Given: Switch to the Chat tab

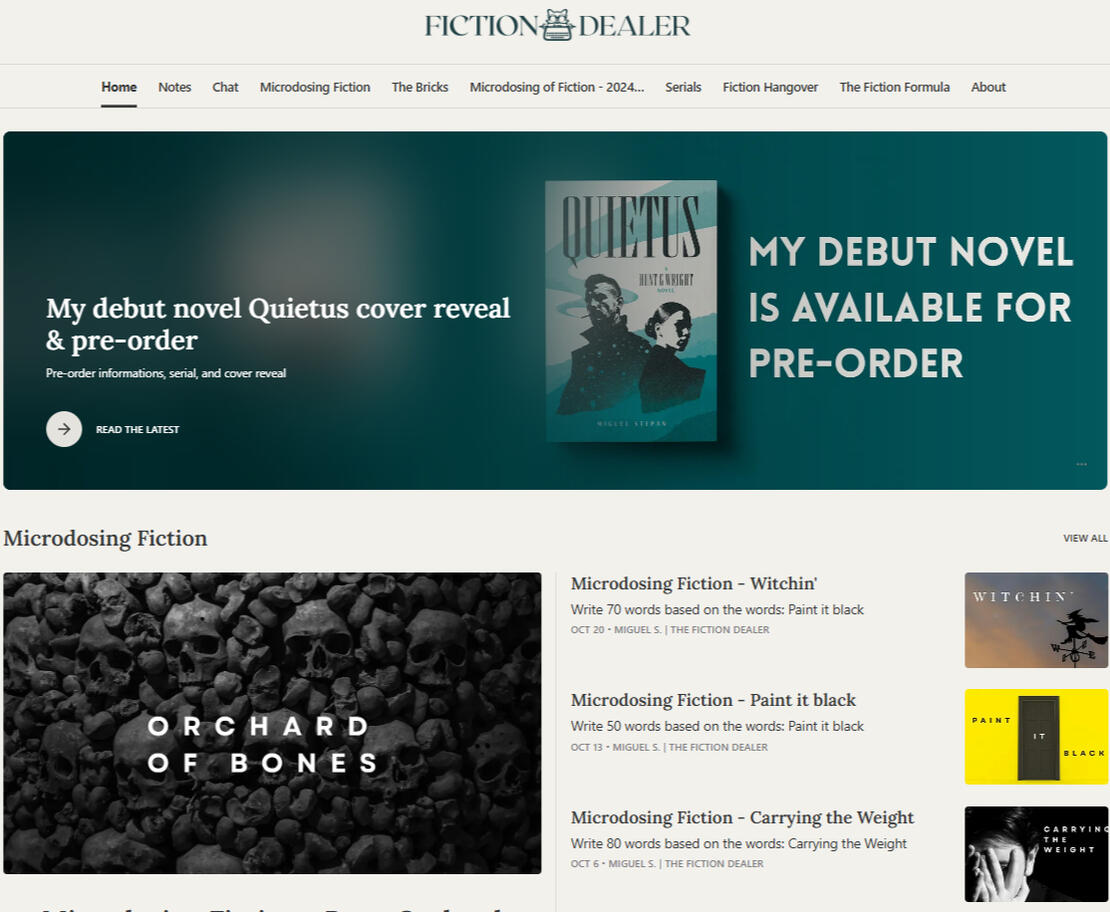Looking at the screenshot, I should [225, 87].
